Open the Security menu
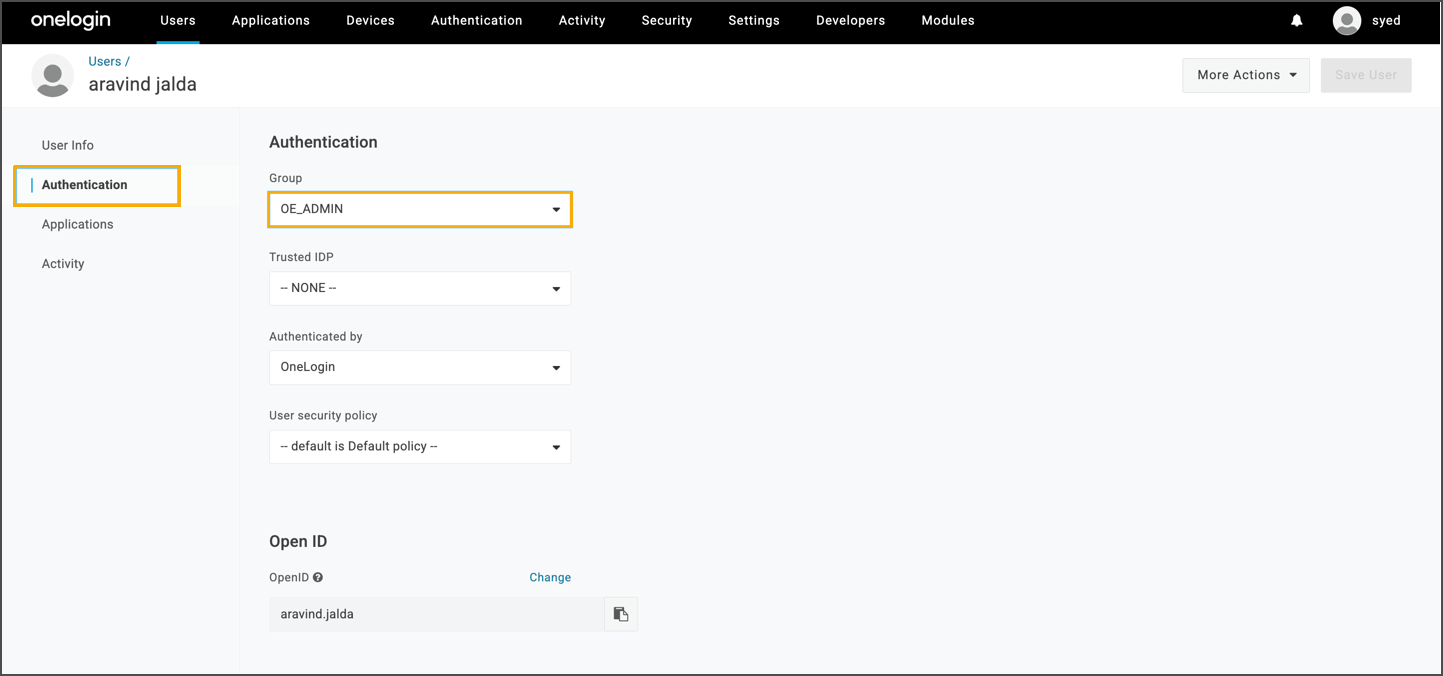Viewport: 1443px width, 676px height. (x=666, y=20)
